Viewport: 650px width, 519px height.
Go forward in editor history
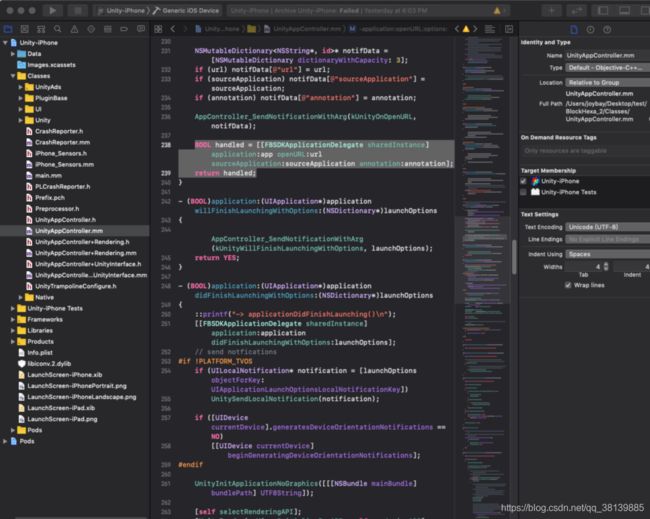(x=185, y=29)
